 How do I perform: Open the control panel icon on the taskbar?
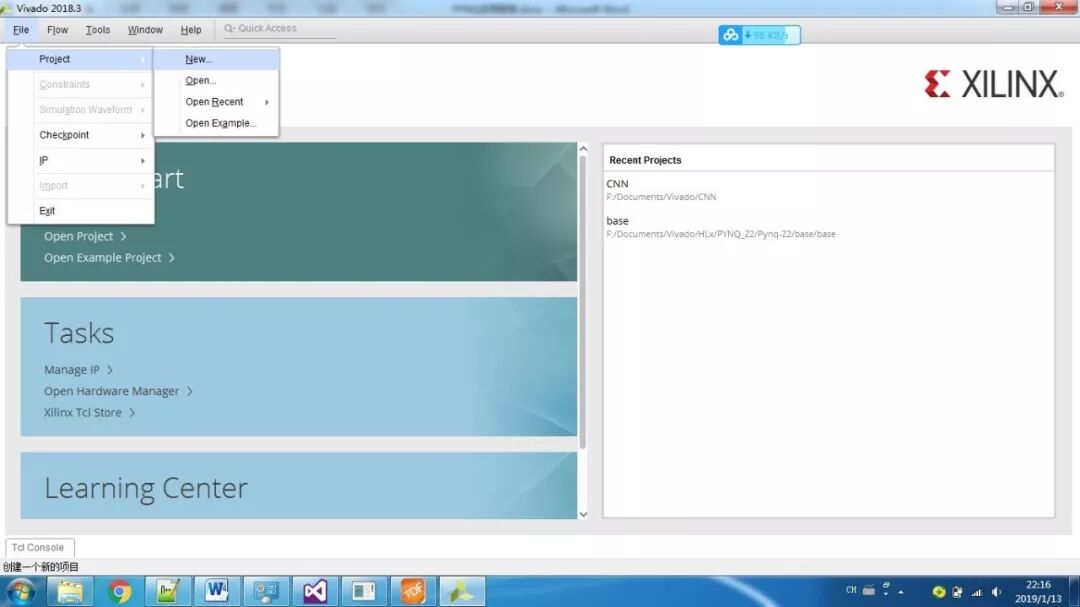pos(266,591)
